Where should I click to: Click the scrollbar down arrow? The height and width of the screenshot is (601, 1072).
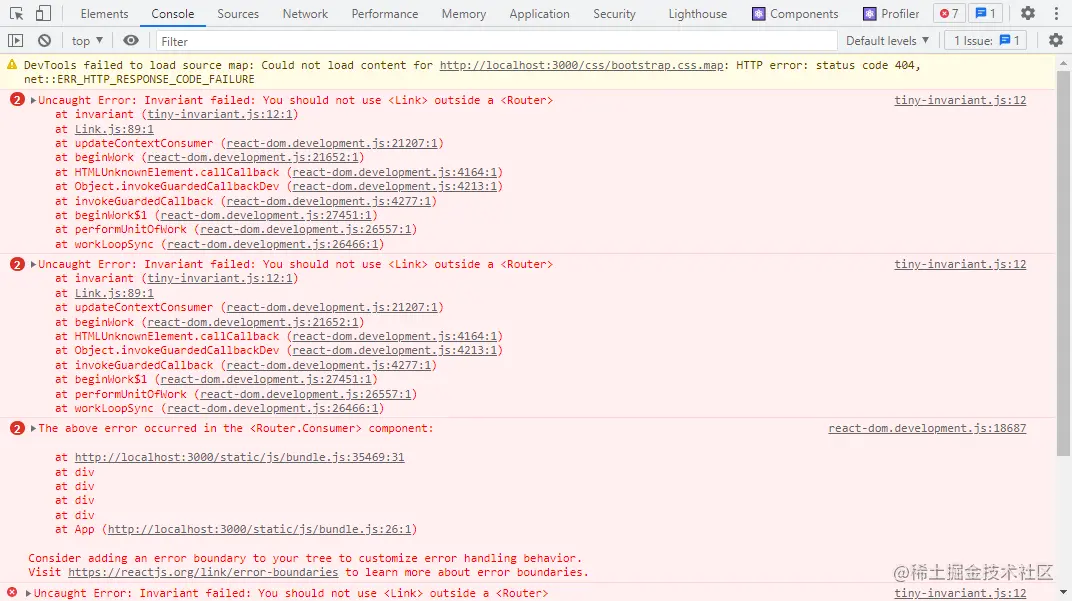[1063, 592]
